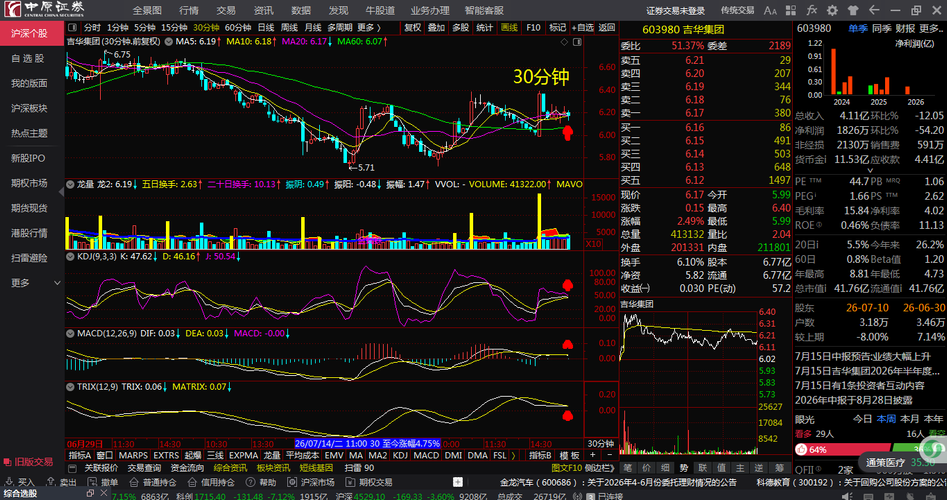
Task: Open the 指标A indicator group menu
Action: [80, 455]
